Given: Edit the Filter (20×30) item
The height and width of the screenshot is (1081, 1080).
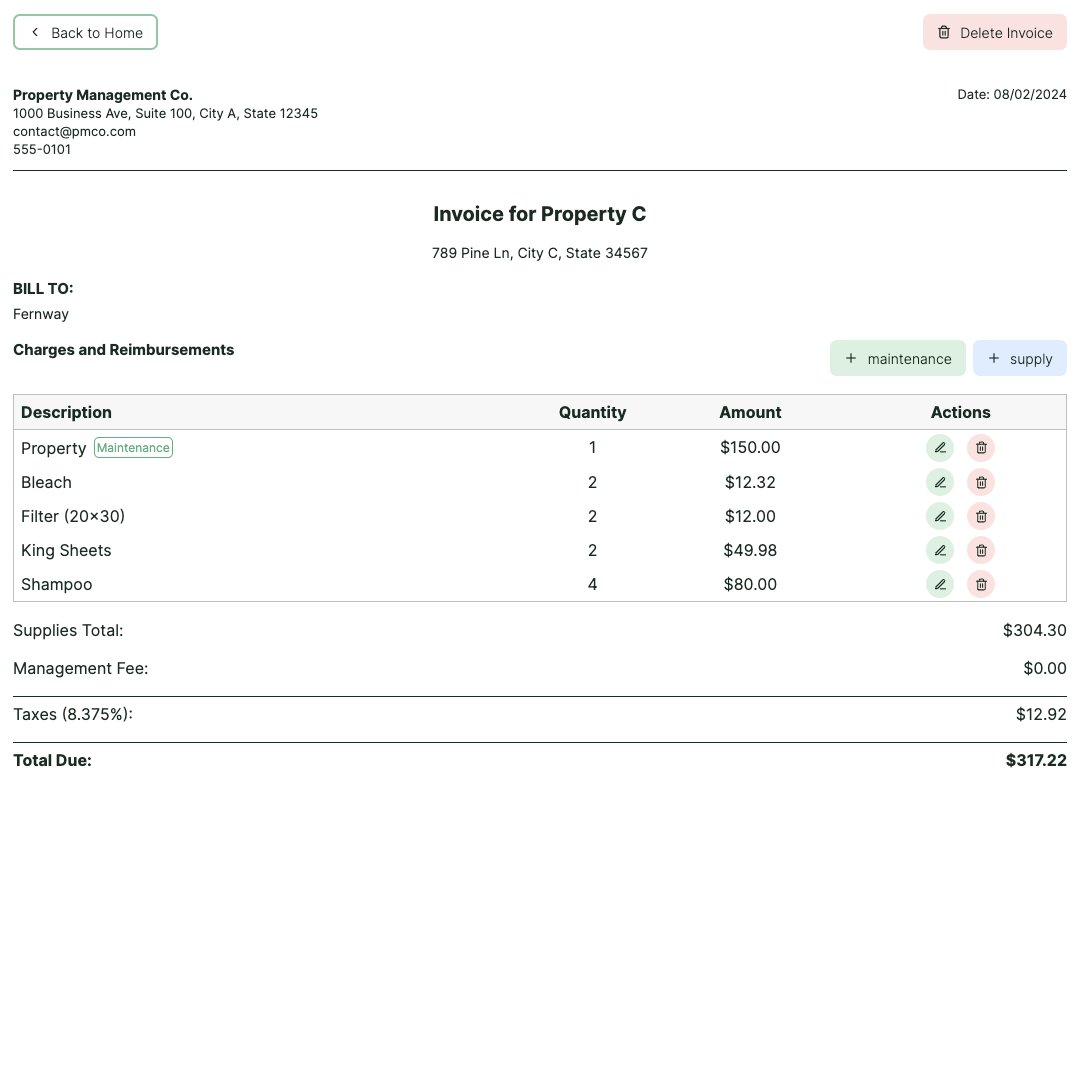Looking at the screenshot, I should click(939, 516).
